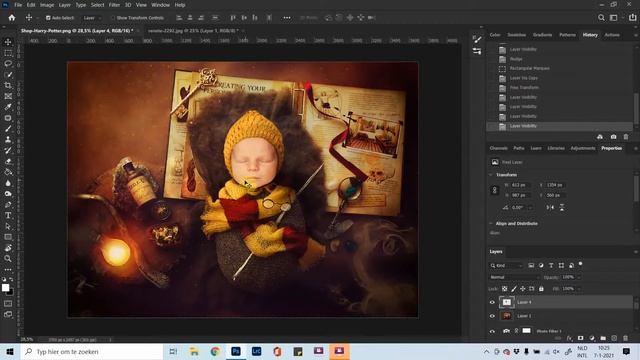This screenshot has width=640, height=360.
Task: Open the Kind filter dropdown in Layers
Action: click(x=506, y=266)
